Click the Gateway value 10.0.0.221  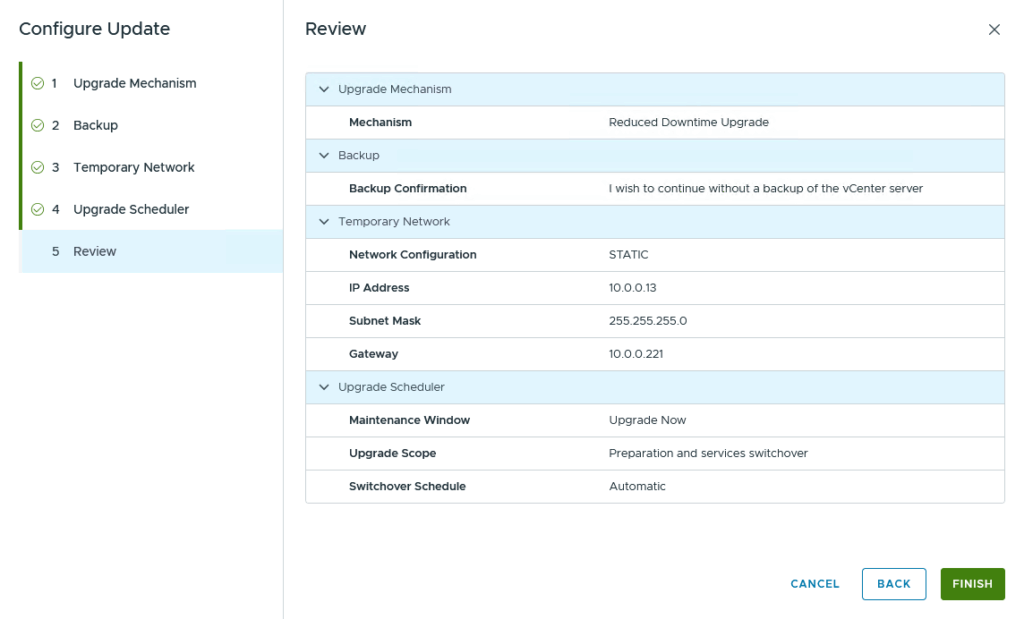(x=636, y=354)
